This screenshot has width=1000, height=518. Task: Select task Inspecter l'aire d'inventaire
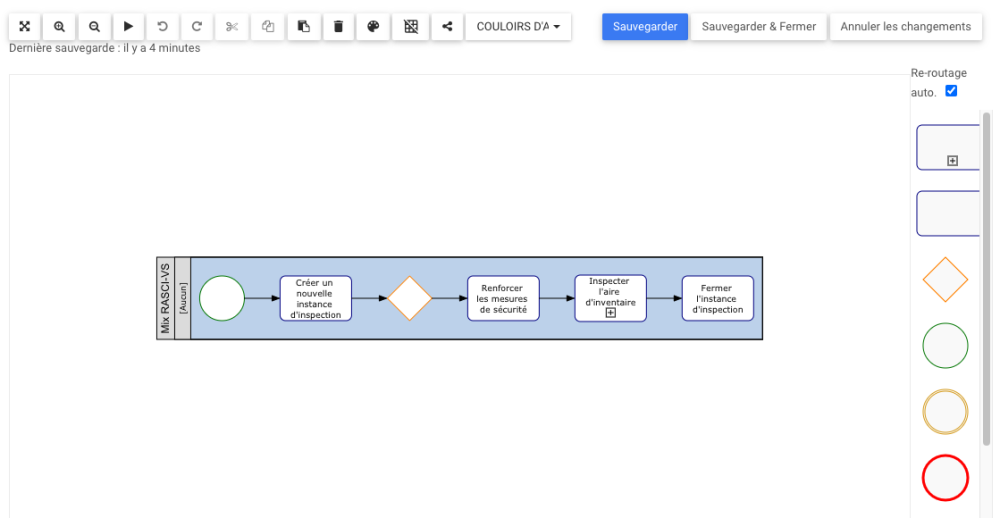610,298
